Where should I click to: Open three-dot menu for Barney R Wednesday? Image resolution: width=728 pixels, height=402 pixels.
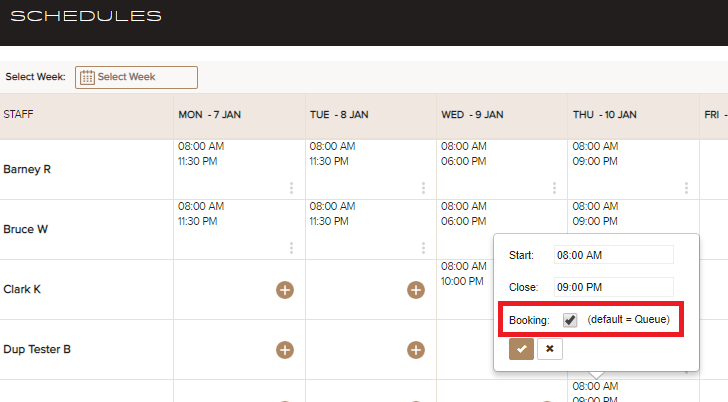pyautogui.click(x=554, y=188)
